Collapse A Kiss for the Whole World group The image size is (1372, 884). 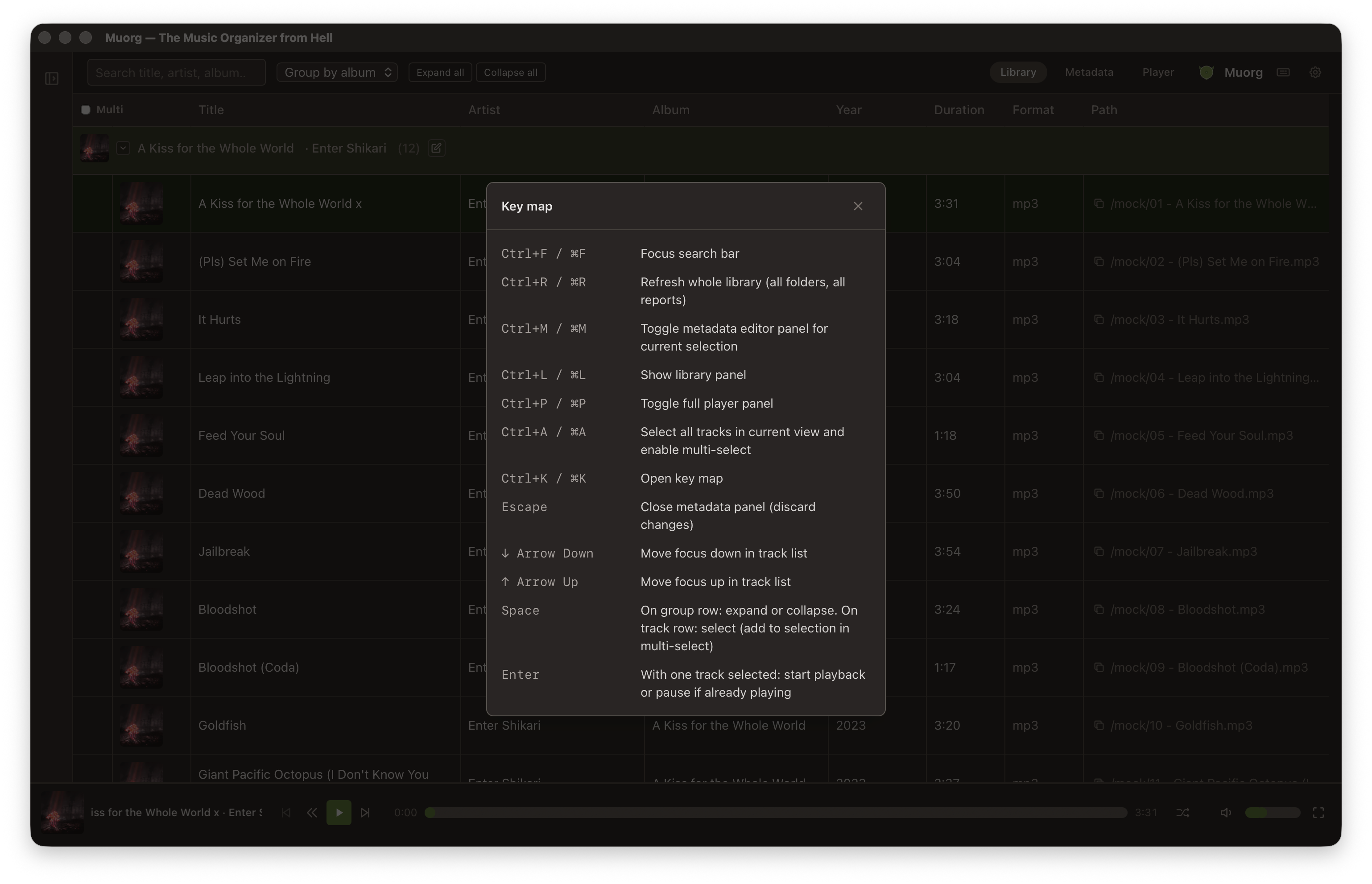(x=123, y=148)
